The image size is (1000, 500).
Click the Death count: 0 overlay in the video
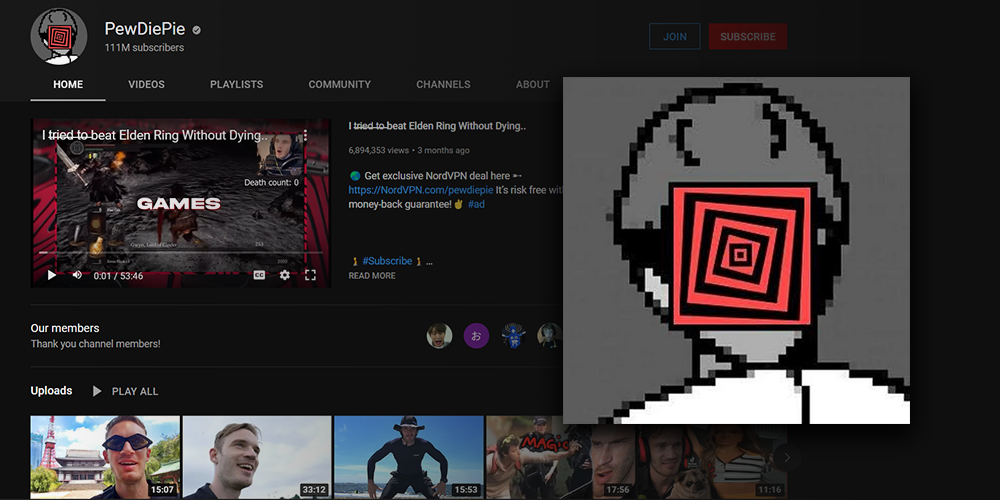[271, 182]
